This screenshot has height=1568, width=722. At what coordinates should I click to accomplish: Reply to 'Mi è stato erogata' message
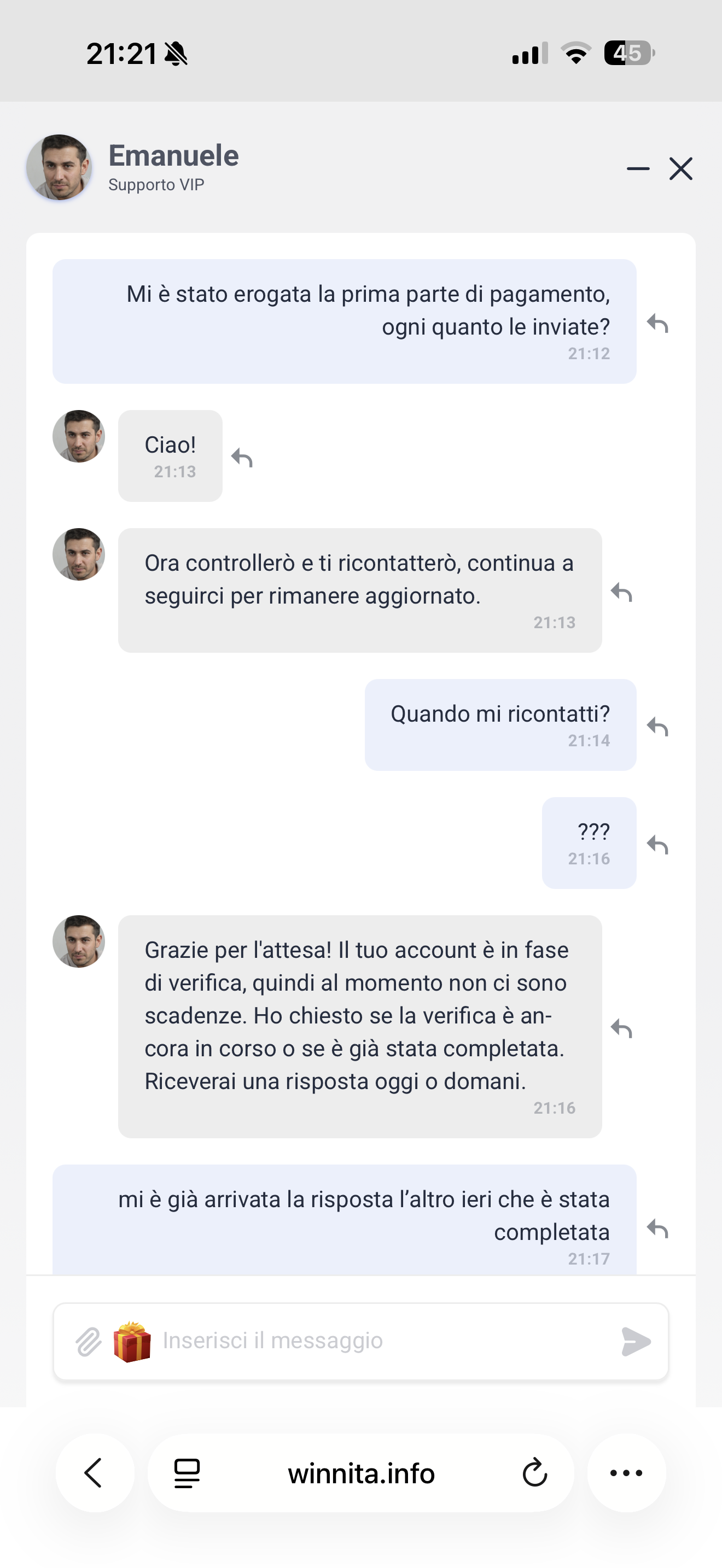pyautogui.click(x=657, y=323)
